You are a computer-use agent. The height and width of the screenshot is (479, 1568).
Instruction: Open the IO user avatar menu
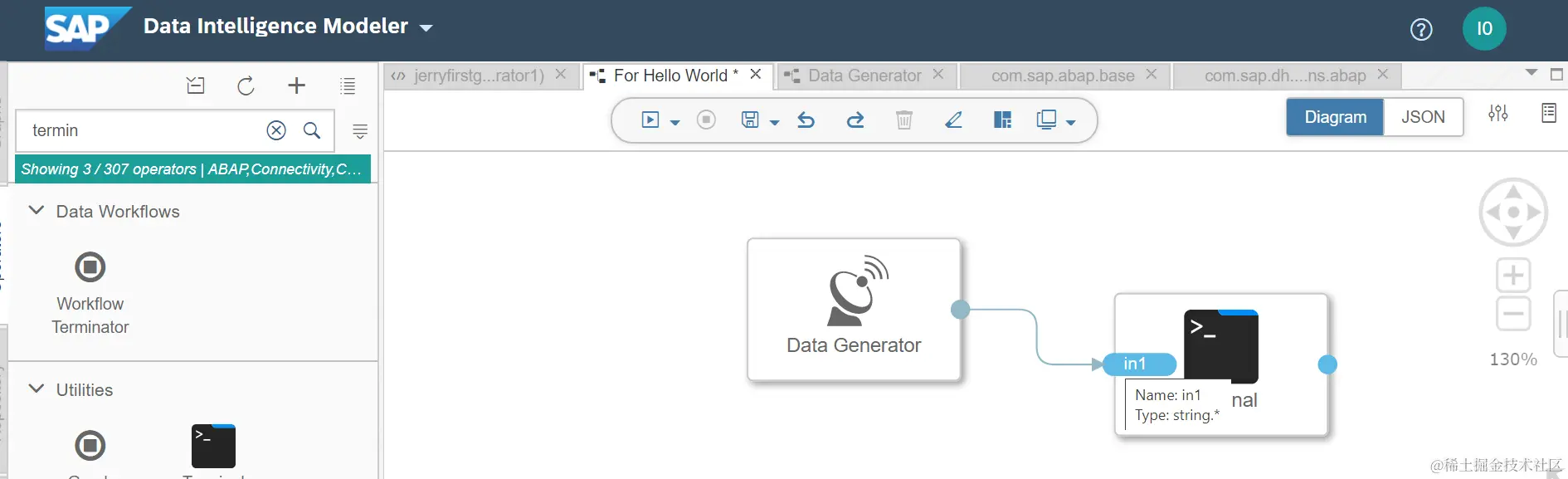1484,29
